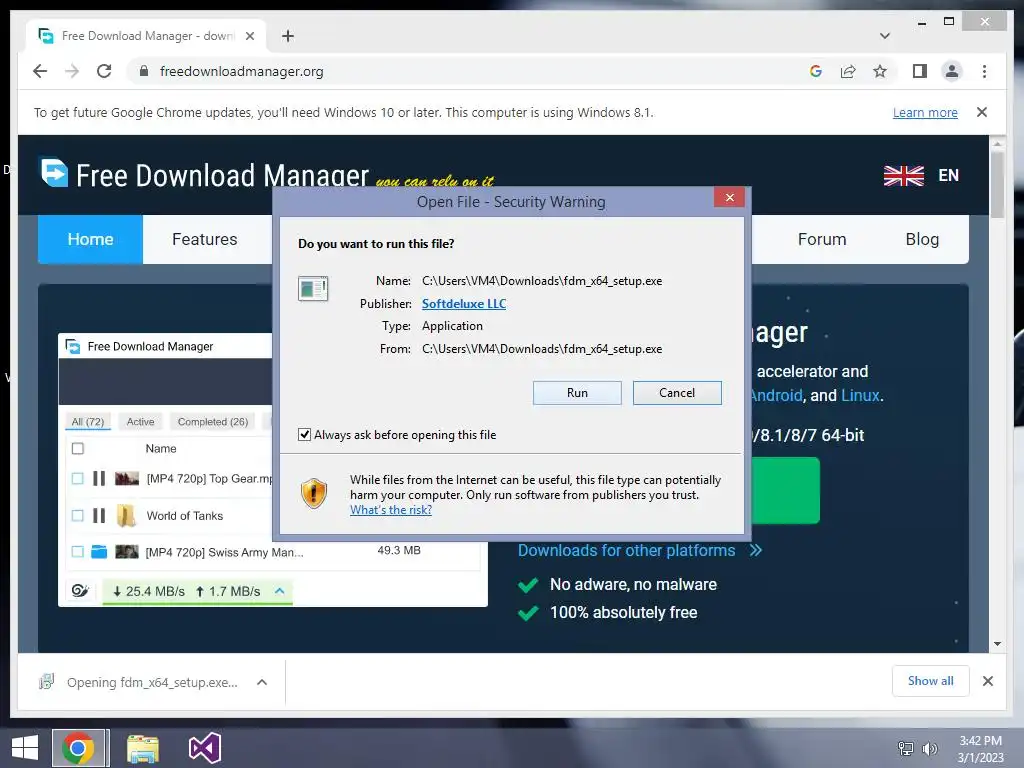
Task: Open the Softdeluxe LLC publisher link
Action: click(464, 304)
